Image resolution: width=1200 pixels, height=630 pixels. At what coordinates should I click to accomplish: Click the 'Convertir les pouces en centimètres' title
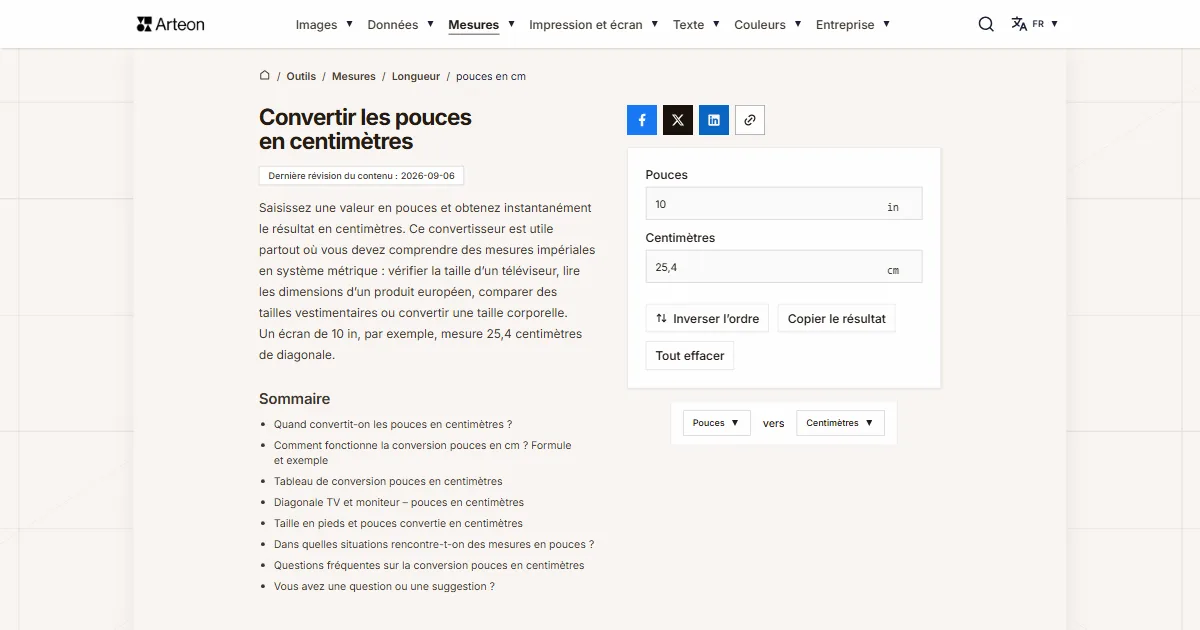[365, 129]
